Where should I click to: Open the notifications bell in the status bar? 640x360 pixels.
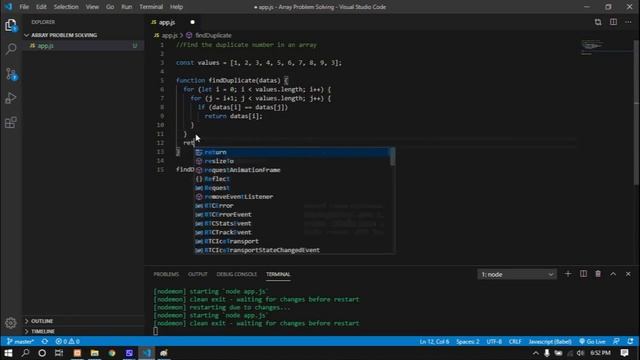631,341
